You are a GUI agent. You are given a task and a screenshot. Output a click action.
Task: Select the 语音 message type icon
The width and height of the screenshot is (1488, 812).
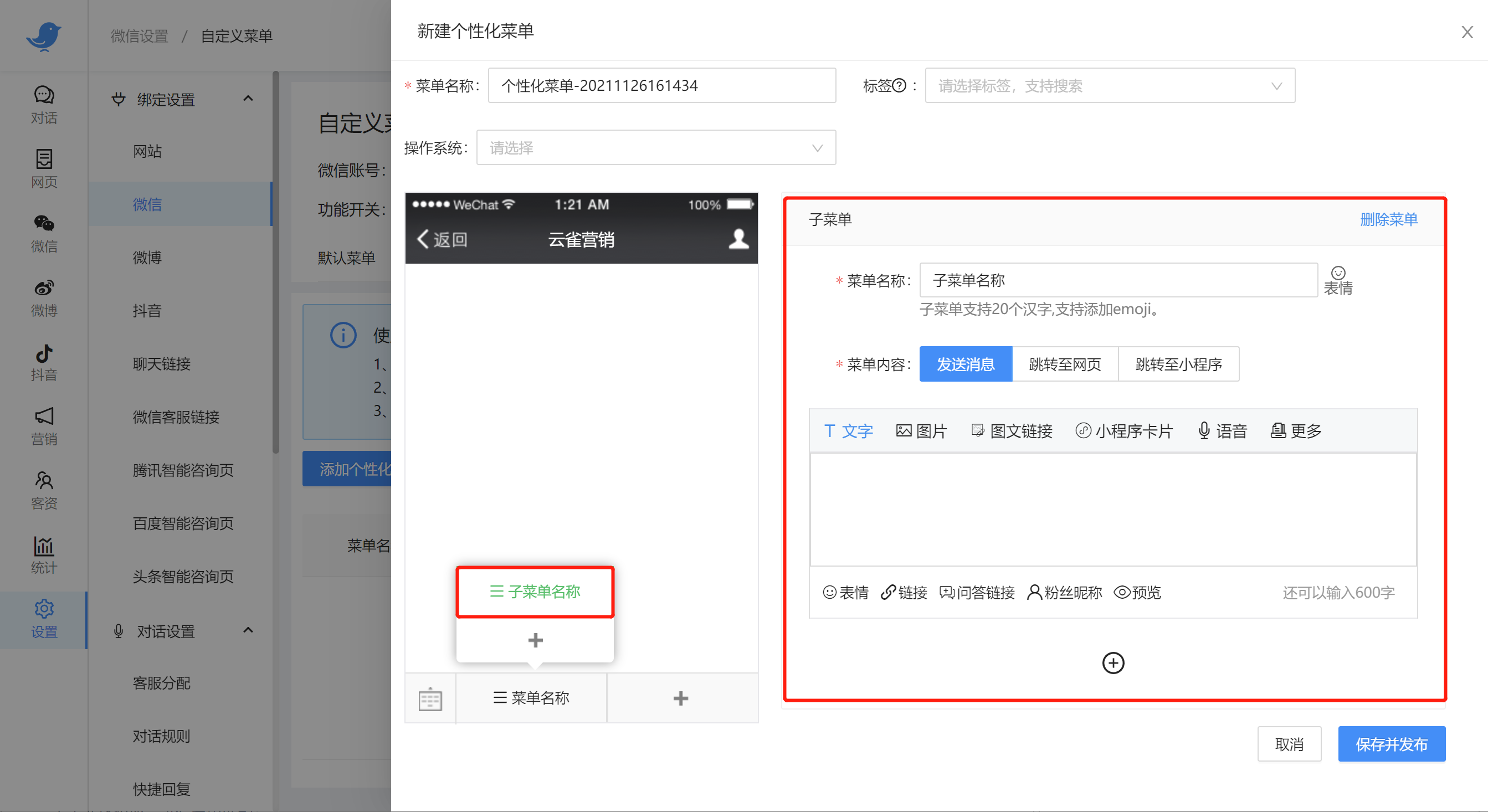pos(1222,430)
